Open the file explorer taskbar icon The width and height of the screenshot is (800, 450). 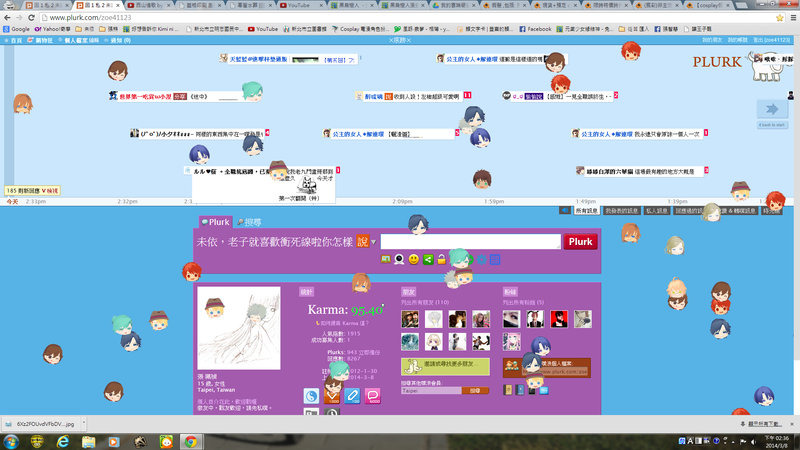coord(89,441)
